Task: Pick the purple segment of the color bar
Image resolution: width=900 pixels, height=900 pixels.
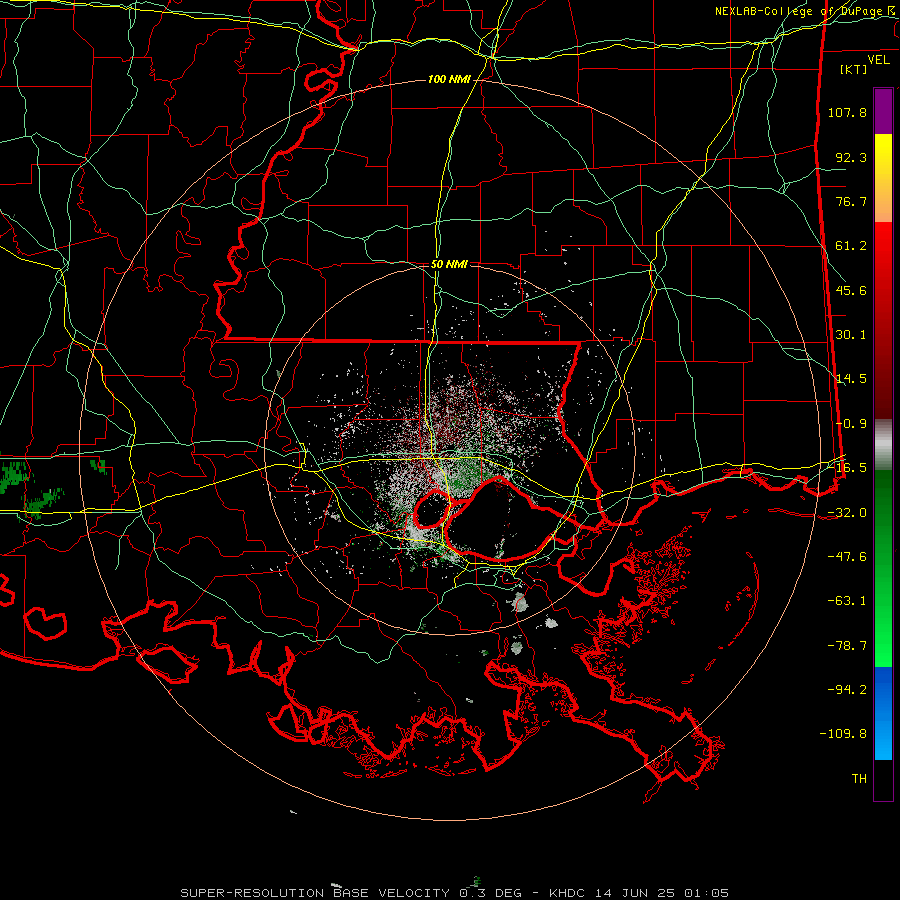Action: click(x=883, y=111)
